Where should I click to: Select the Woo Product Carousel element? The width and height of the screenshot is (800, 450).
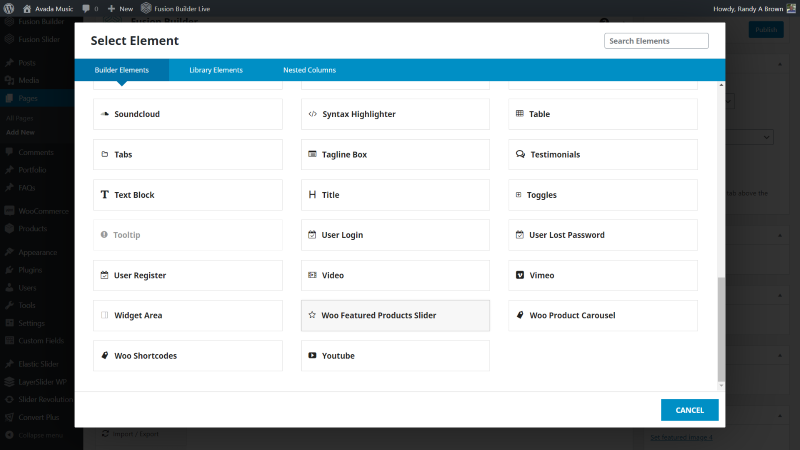[x=603, y=315]
